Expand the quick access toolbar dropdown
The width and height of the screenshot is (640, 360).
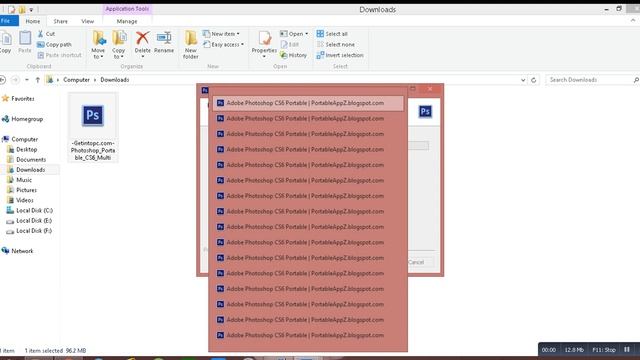(31, 9)
